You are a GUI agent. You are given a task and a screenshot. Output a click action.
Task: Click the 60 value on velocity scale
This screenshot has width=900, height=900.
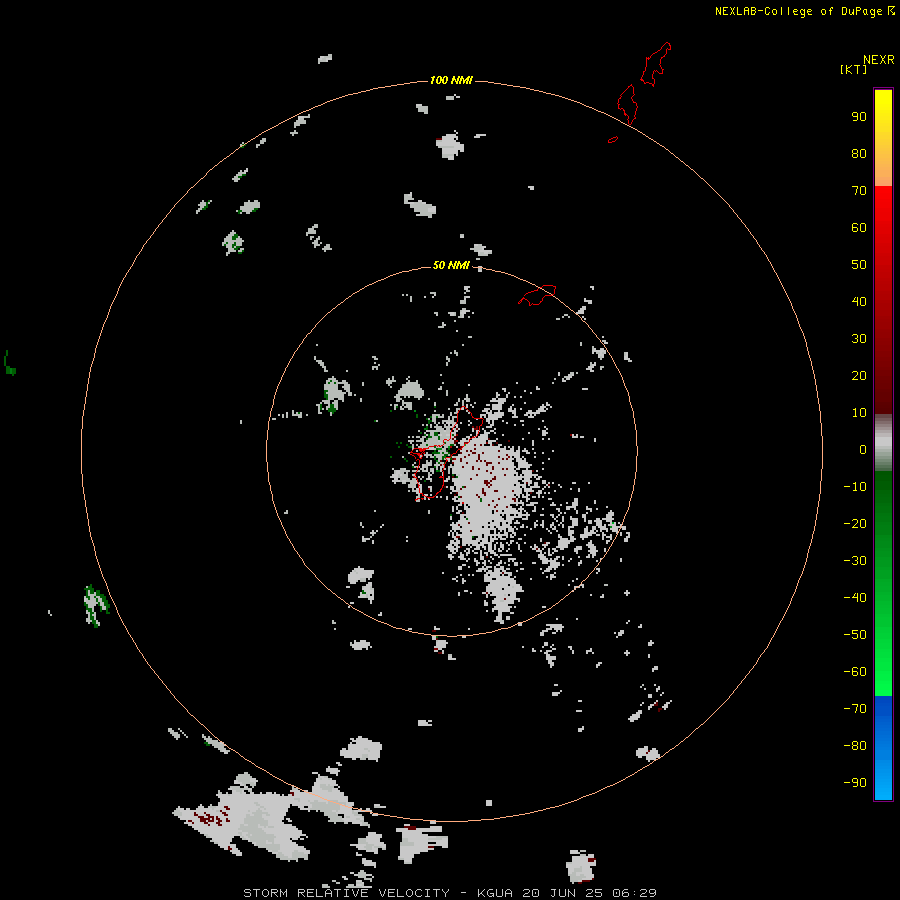click(859, 228)
